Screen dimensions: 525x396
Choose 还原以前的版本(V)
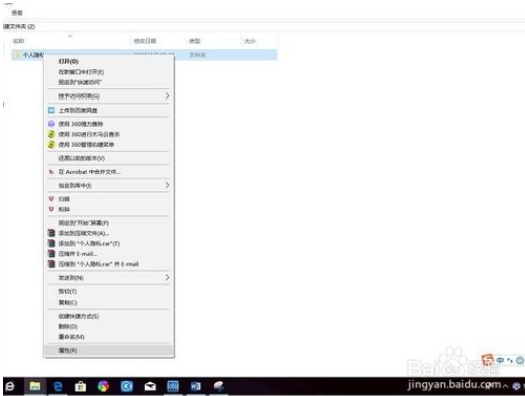coord(82,158)
